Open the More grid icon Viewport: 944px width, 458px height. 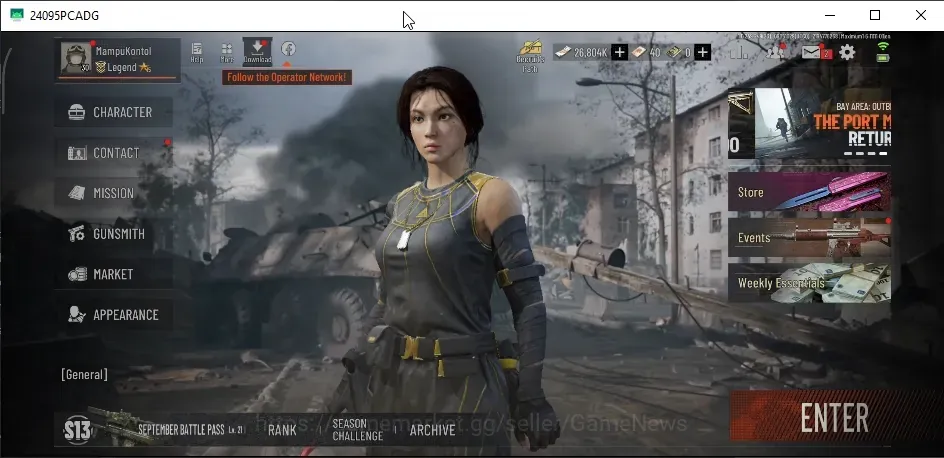pos(227,52)
